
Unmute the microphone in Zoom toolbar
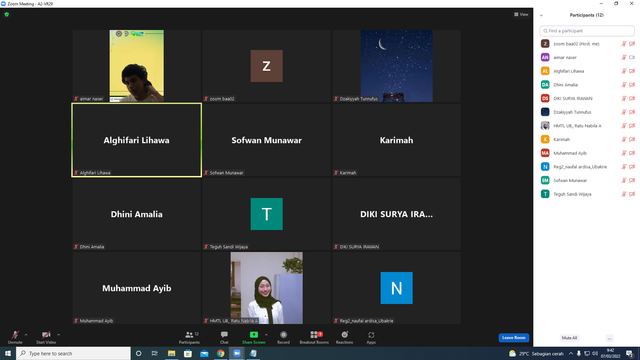point(15,337)
